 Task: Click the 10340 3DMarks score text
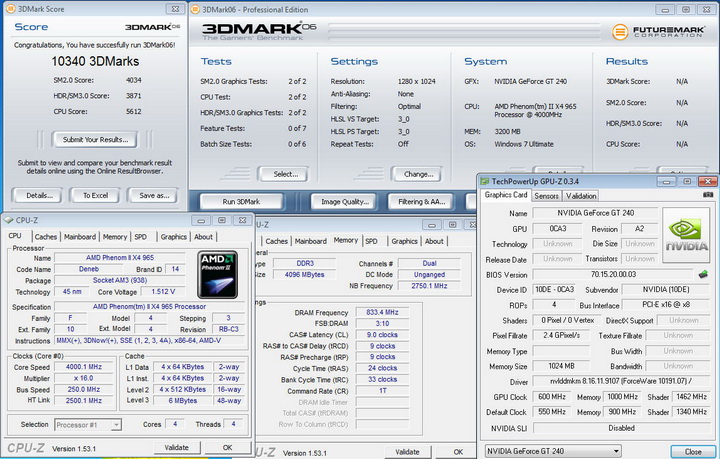(x=95, y=62)
